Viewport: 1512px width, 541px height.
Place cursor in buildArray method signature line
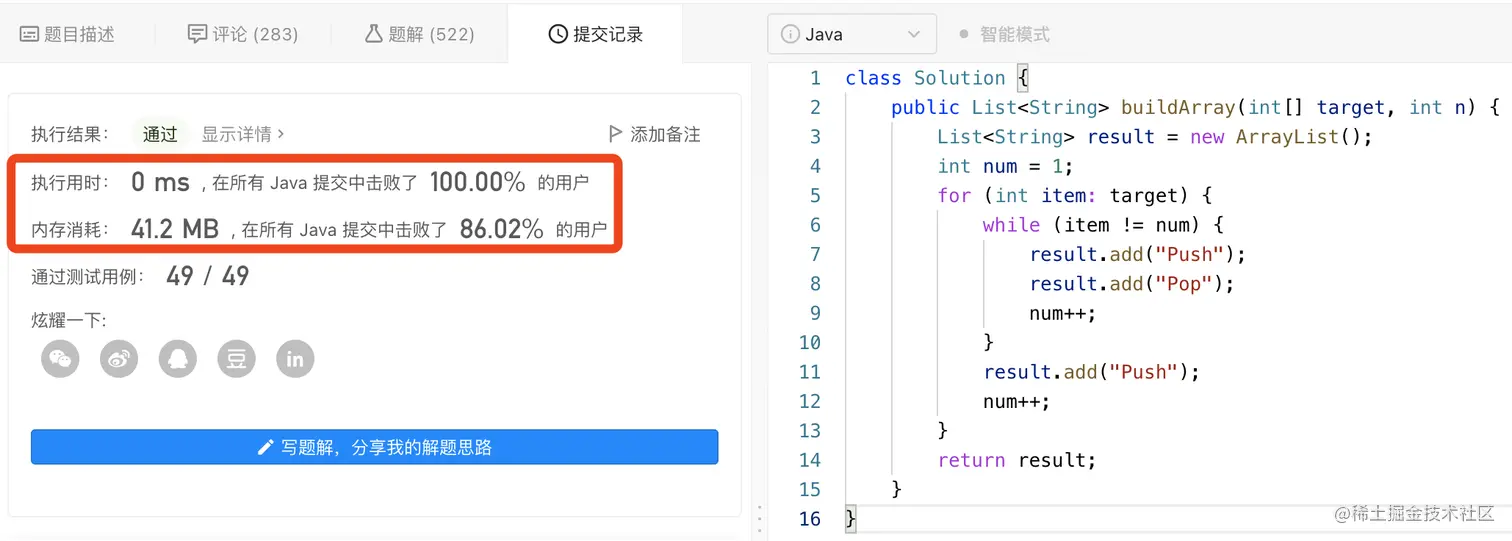click(1195, 107)
